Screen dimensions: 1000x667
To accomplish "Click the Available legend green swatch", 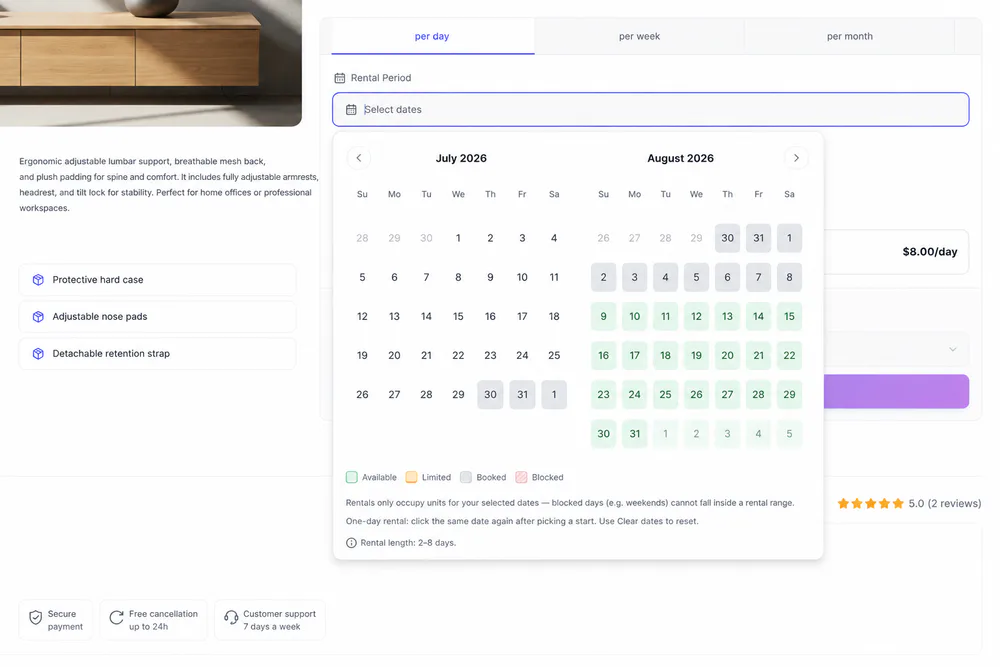I will click(351, 478).
